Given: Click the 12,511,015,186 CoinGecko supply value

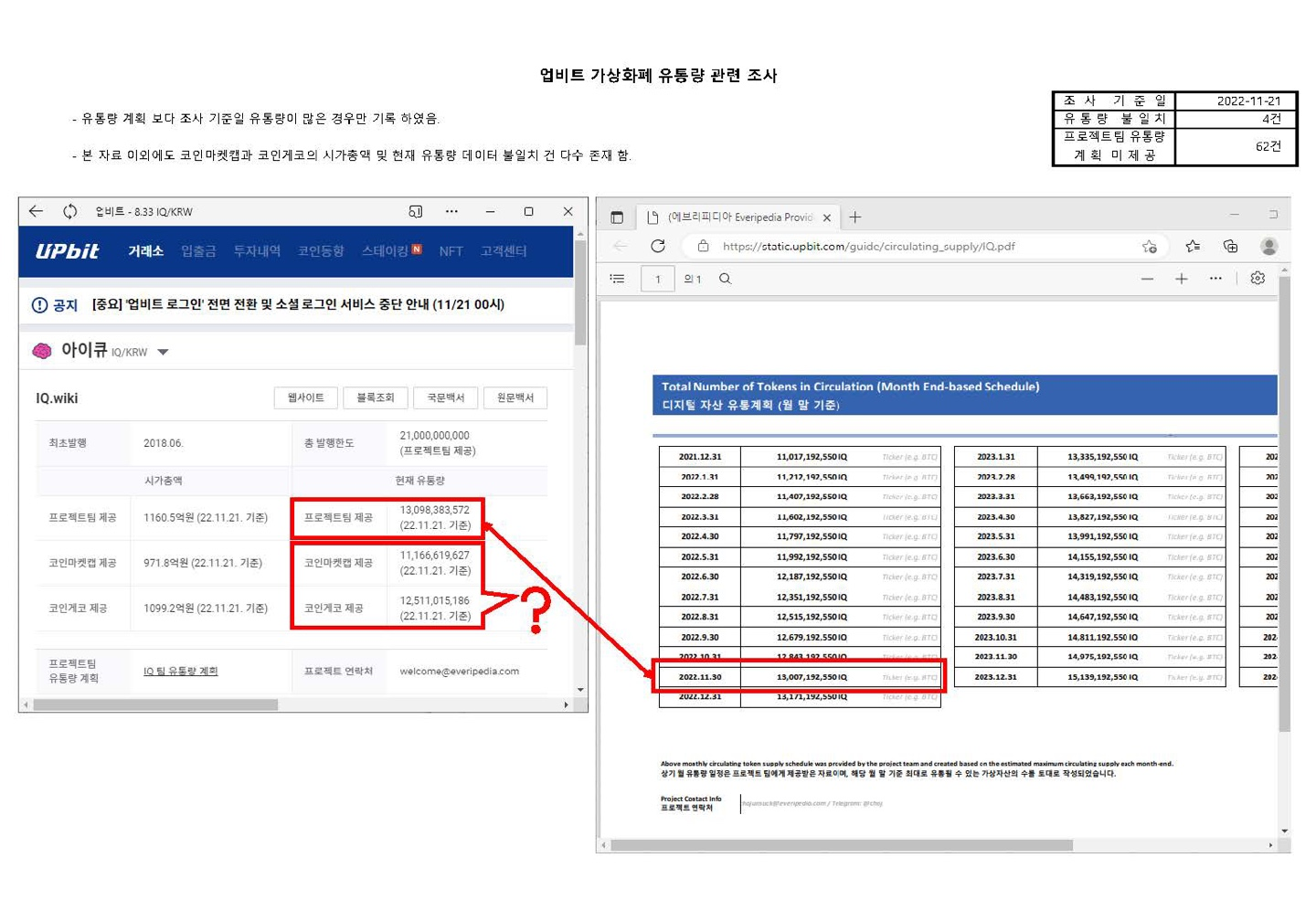Looking at the screenshot, I should click(x=435, y=600).
